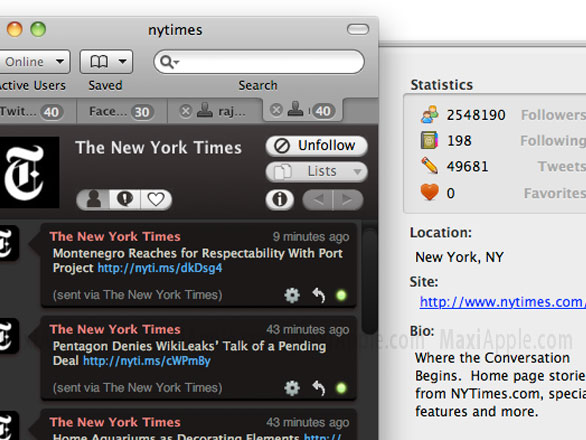Click the timeline scrollbar thumb
The image size is (586, 440).
pos(370,281)
